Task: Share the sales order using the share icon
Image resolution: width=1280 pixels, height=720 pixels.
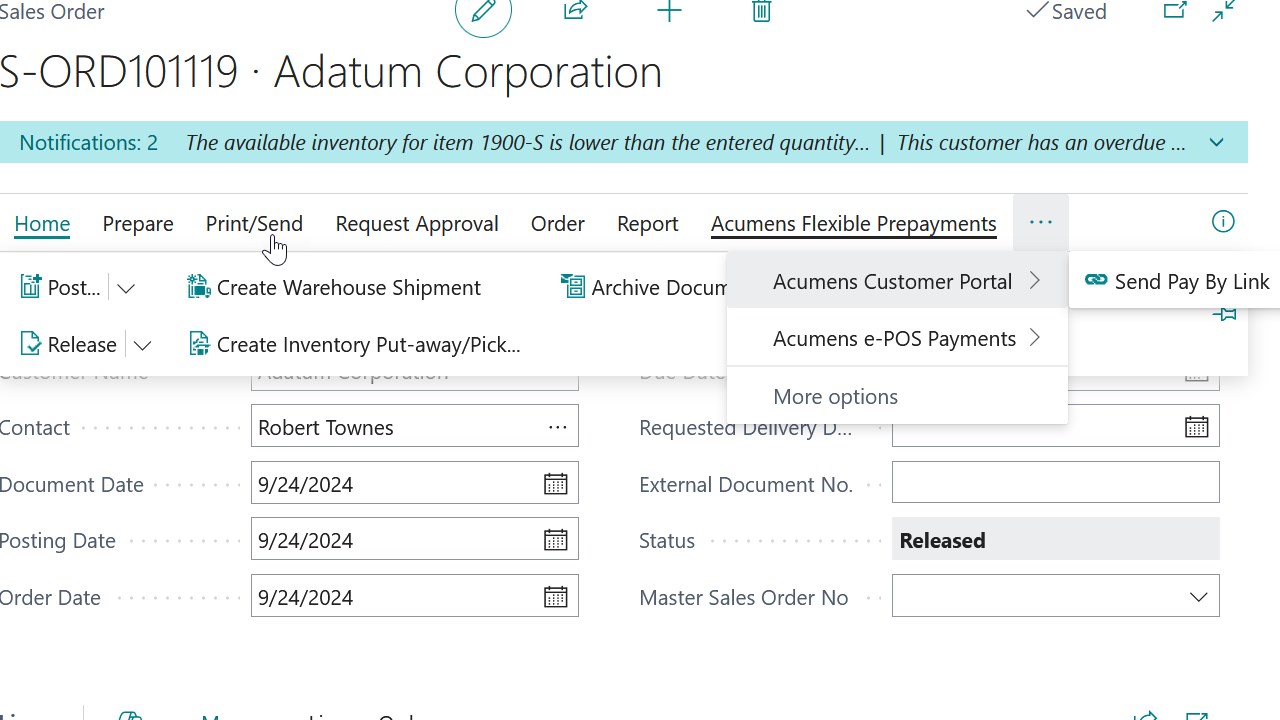Action: 574,11
